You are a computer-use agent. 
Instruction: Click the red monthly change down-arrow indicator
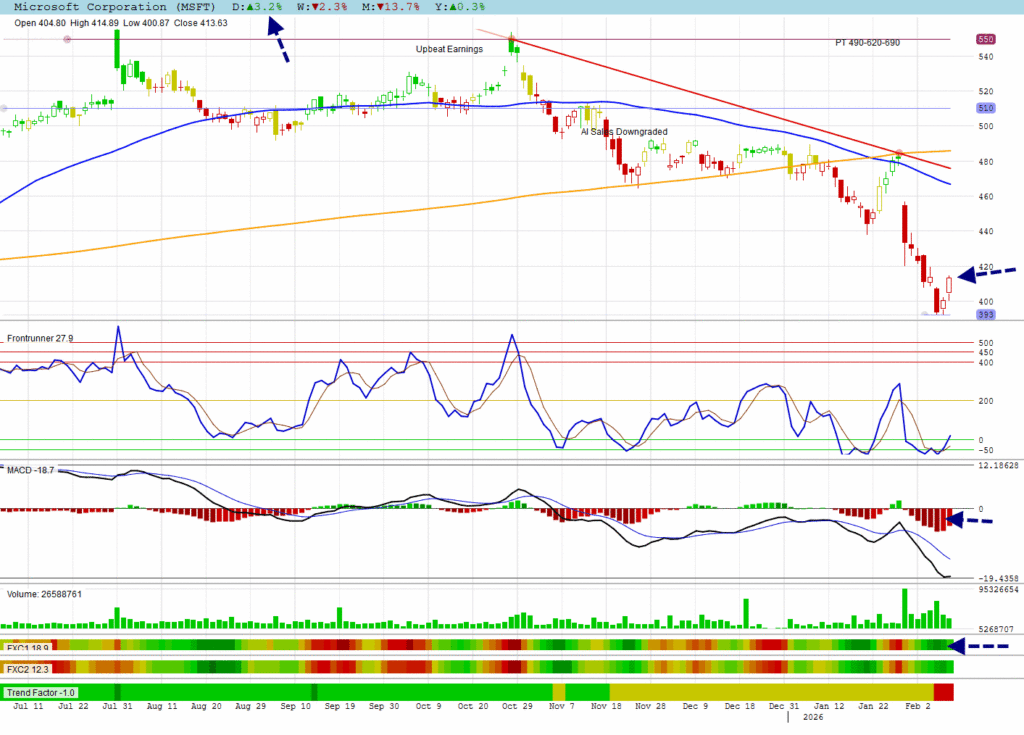(x=381, y=7)
